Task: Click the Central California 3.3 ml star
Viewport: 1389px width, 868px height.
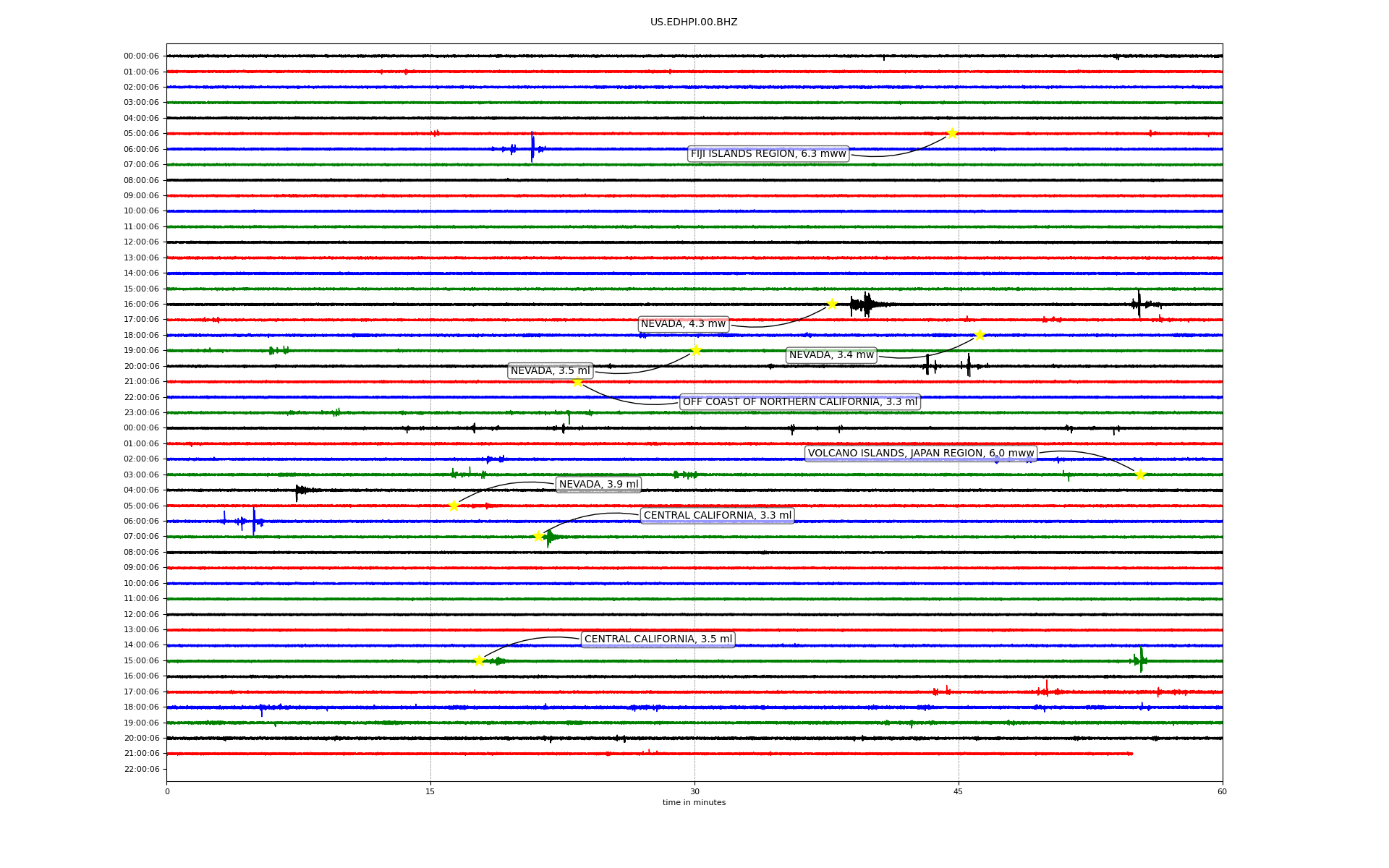Action: (x=538, y=537)
